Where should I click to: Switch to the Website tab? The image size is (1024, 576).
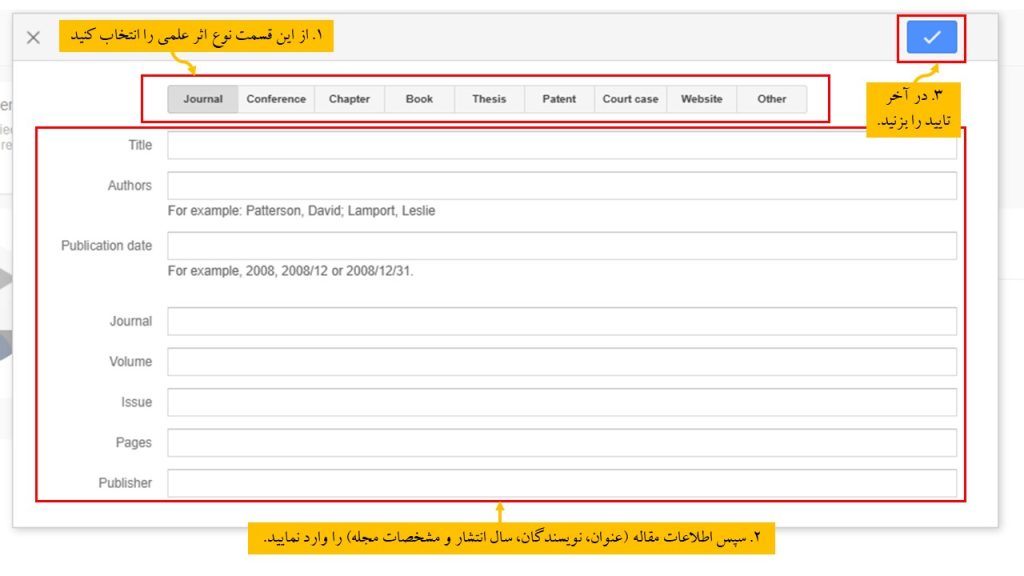(x=702, y=99)
